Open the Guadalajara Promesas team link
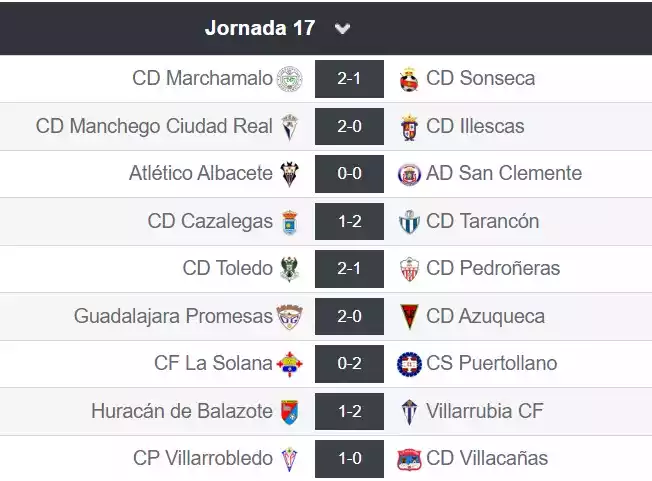The width and height of the screenshot is (652, 481). [173, 317]
